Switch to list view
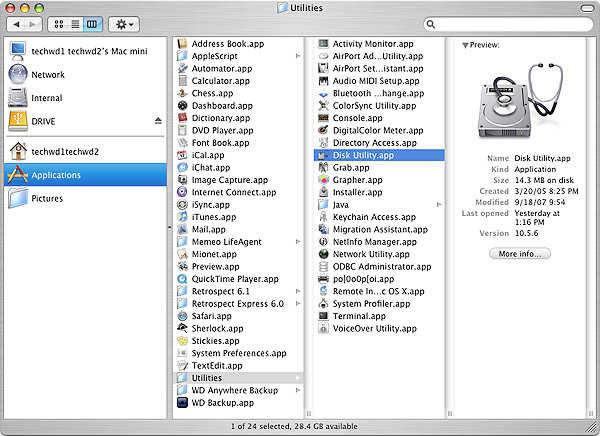The width and height of the screenshot is (600, 436). [x=75, y=24]
